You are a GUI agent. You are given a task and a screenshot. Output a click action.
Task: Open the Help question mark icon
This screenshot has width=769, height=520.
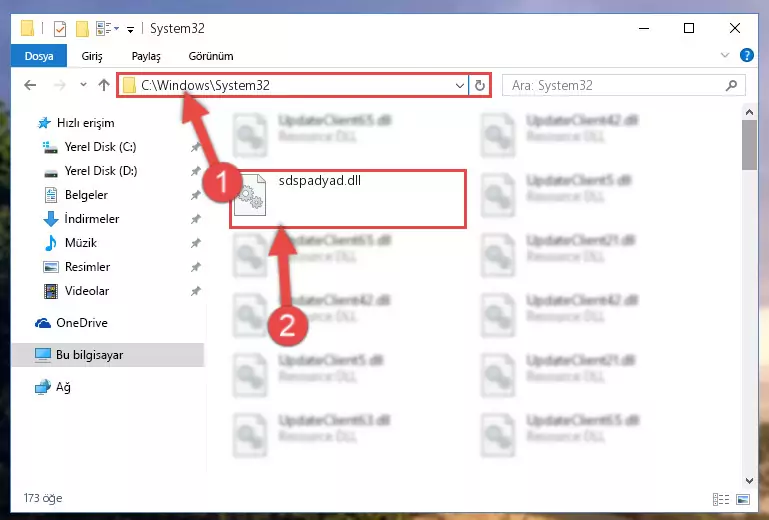746,55
